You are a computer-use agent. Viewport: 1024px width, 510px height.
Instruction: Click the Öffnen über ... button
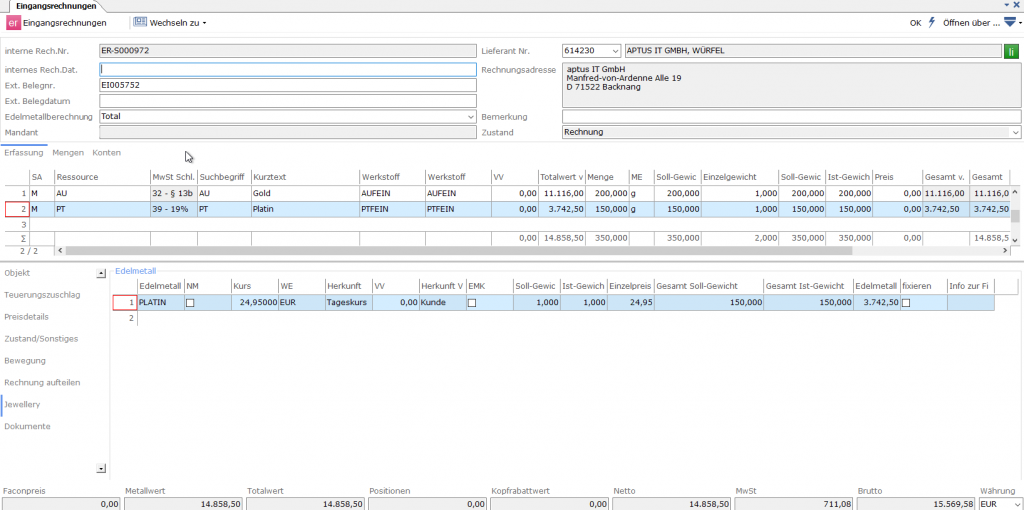pos(971,23)
